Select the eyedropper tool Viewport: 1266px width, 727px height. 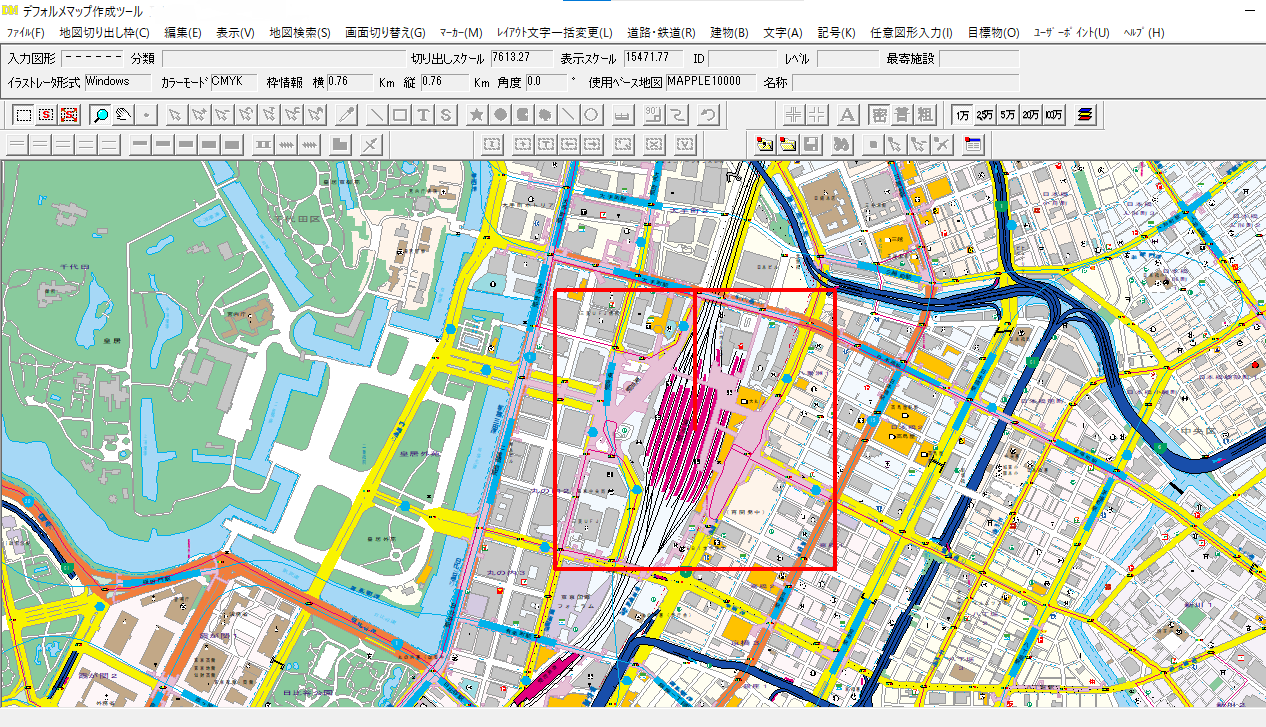(345, 114)
